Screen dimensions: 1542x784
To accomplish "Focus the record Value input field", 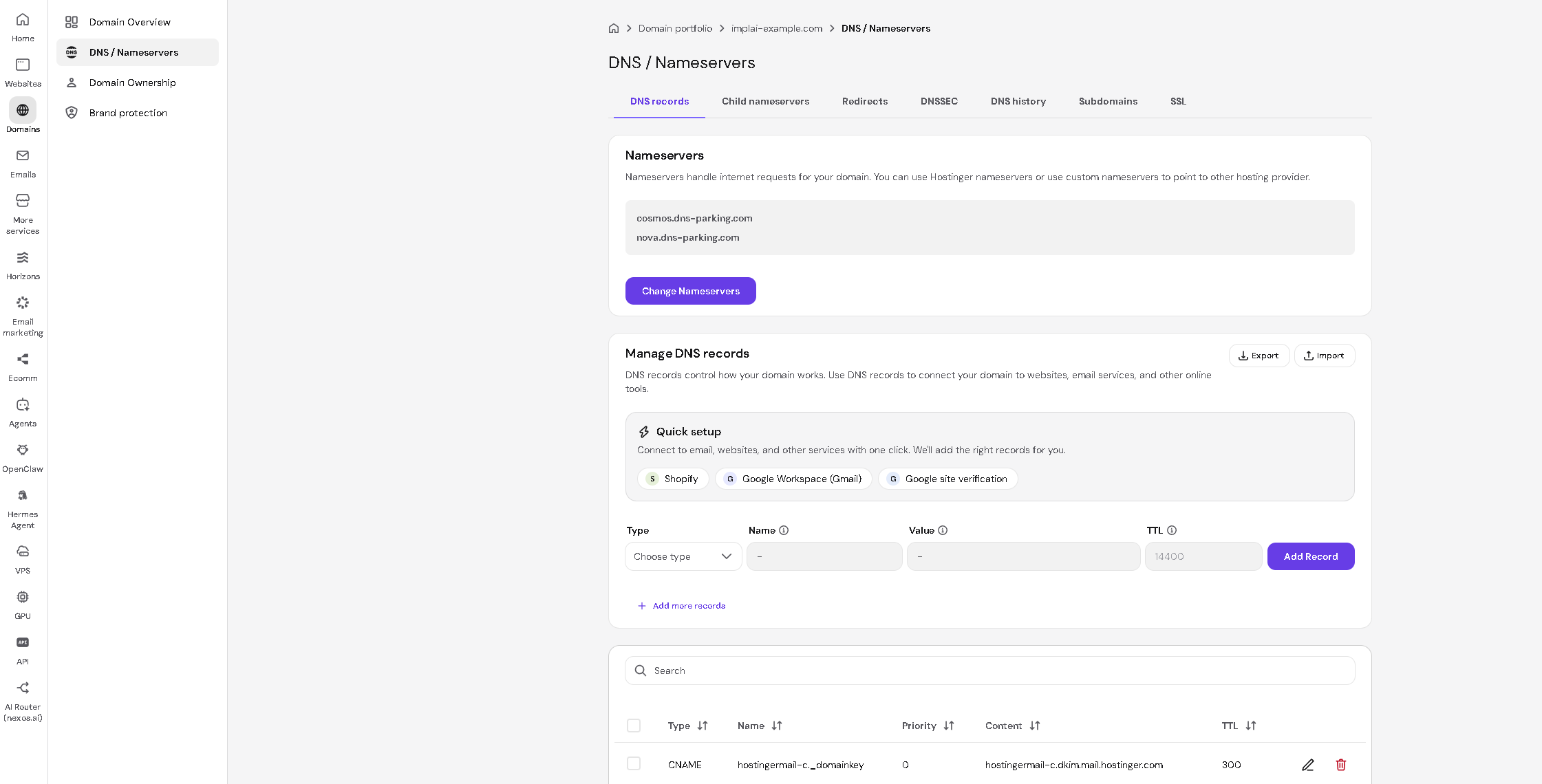I will click(1023, 556).
